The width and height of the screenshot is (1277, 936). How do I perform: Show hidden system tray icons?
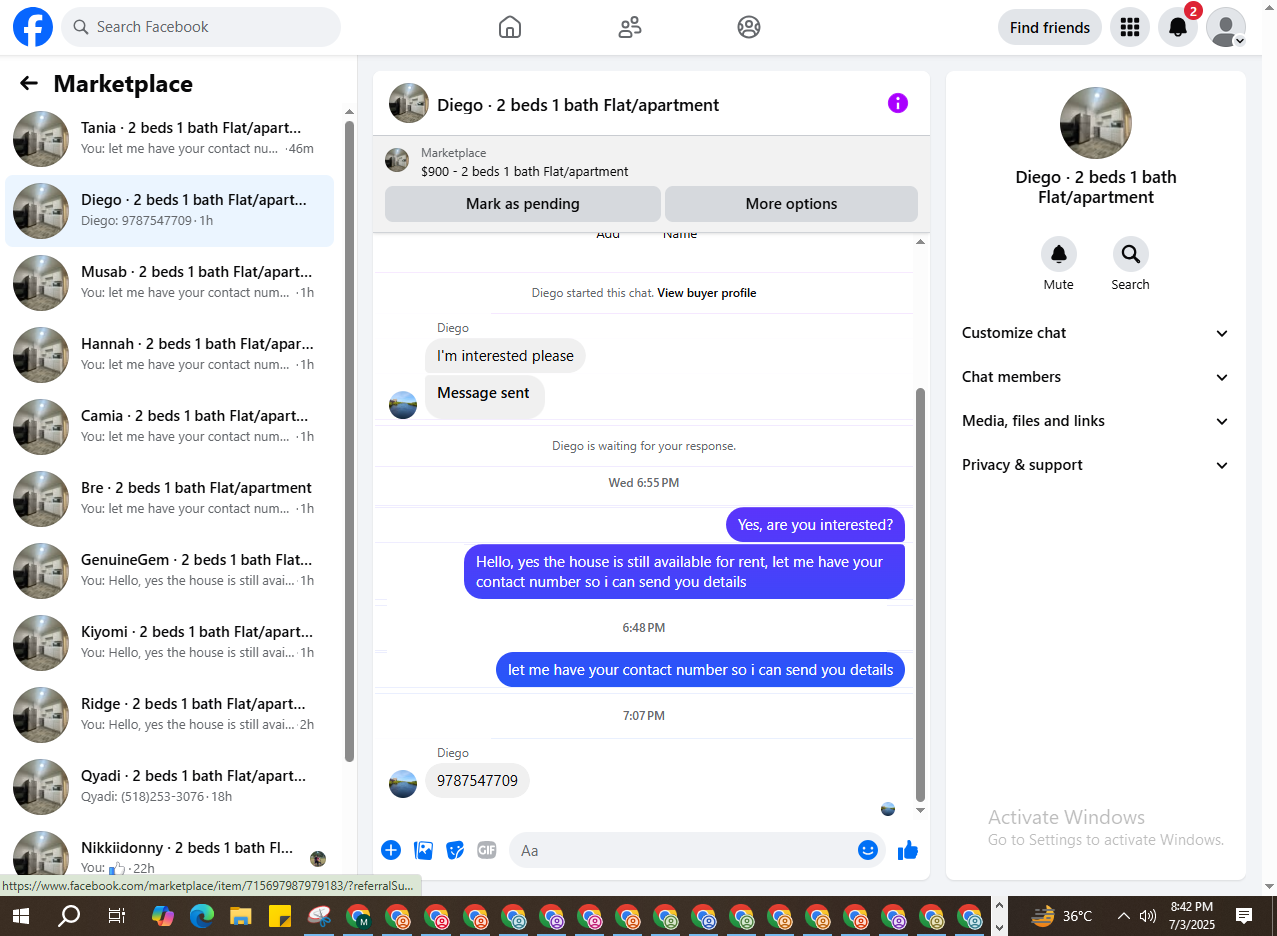[x=1123, y=916]
